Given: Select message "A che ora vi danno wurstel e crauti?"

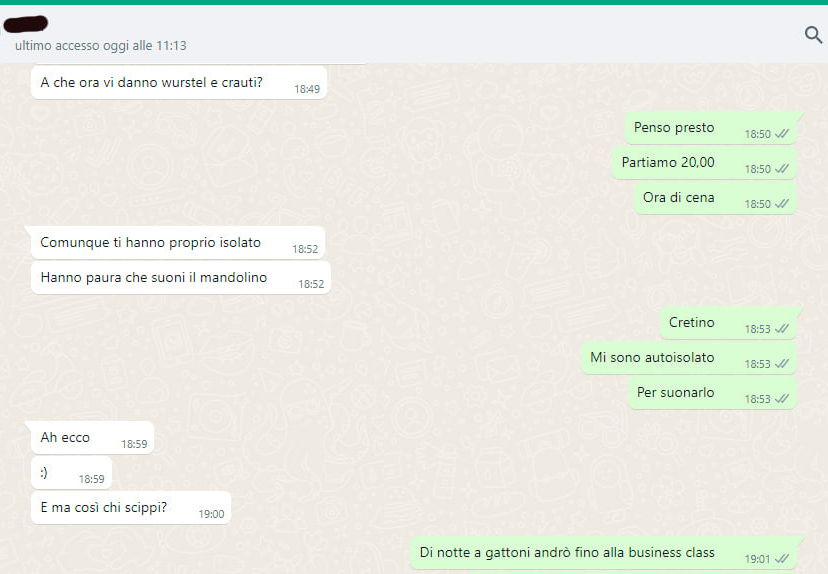Looking at the screenshot, I should tap(179, 82).
